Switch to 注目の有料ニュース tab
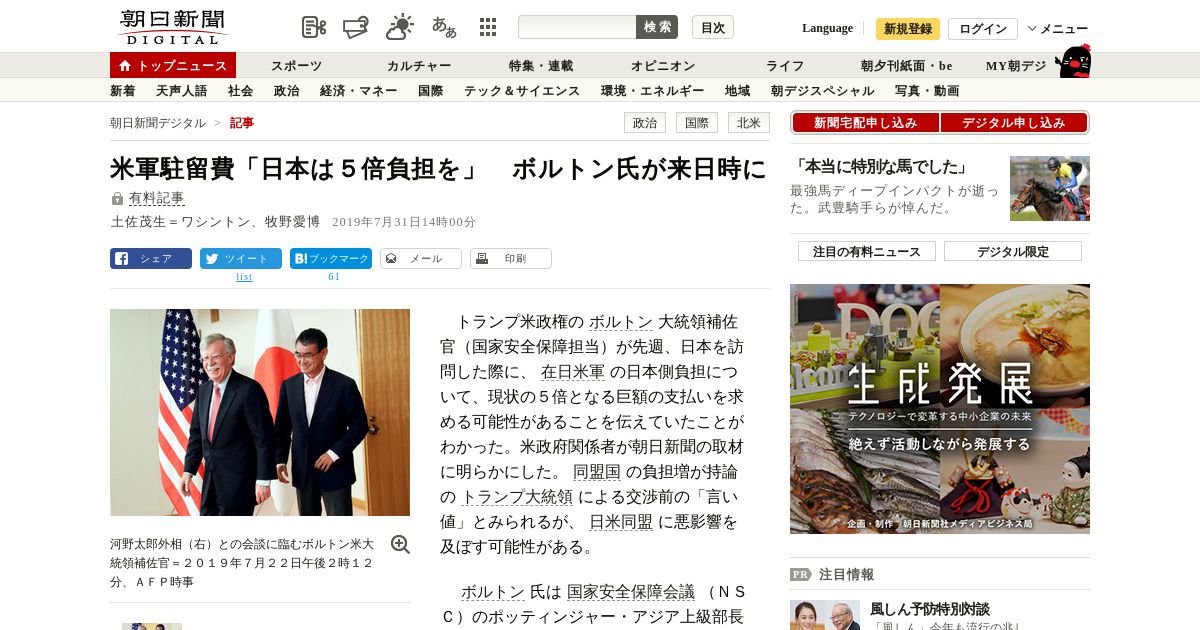The image size is (1200, 630). click(x=867, y=251)
